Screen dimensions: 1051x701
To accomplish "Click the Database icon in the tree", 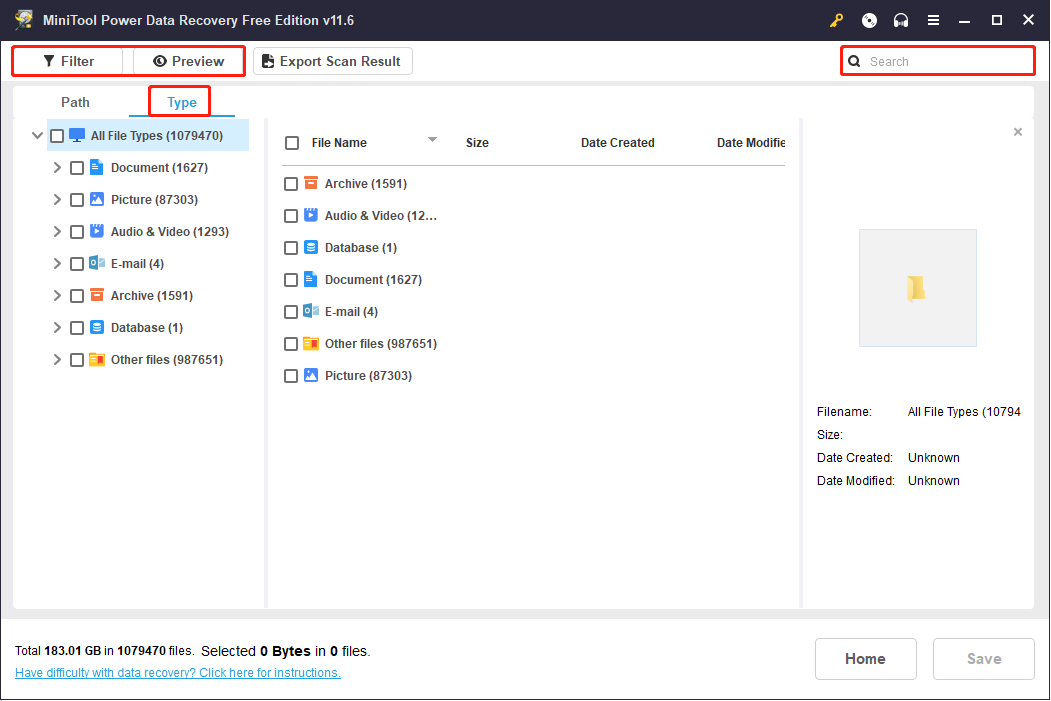I will pyautogui.click(x=97, y=328).
